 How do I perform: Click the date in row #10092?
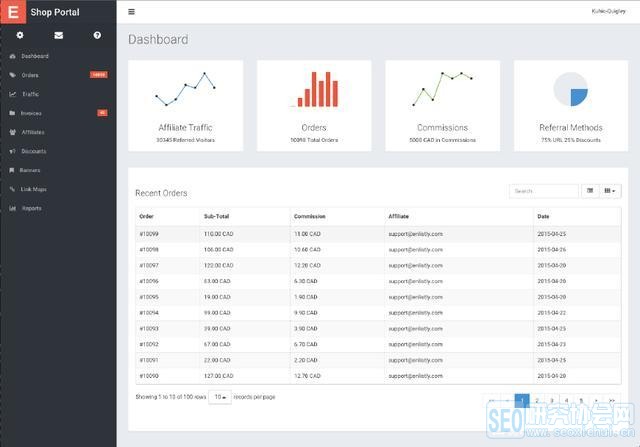(551, 344)
